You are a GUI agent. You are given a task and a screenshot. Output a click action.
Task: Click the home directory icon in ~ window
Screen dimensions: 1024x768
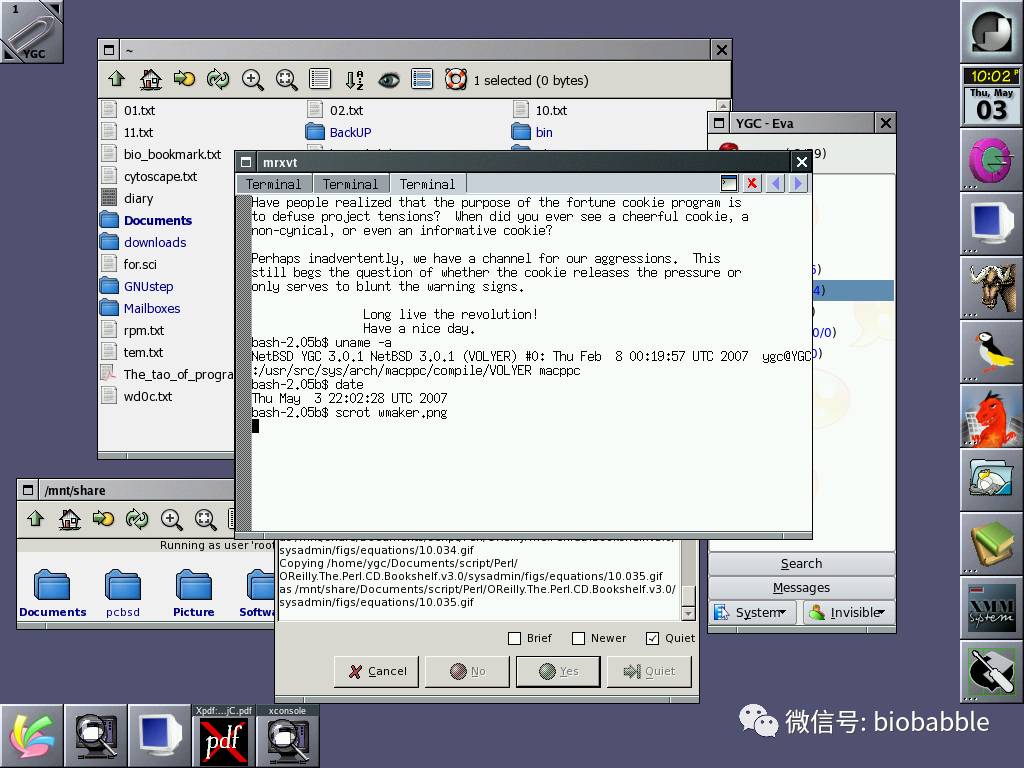point(150,79)
